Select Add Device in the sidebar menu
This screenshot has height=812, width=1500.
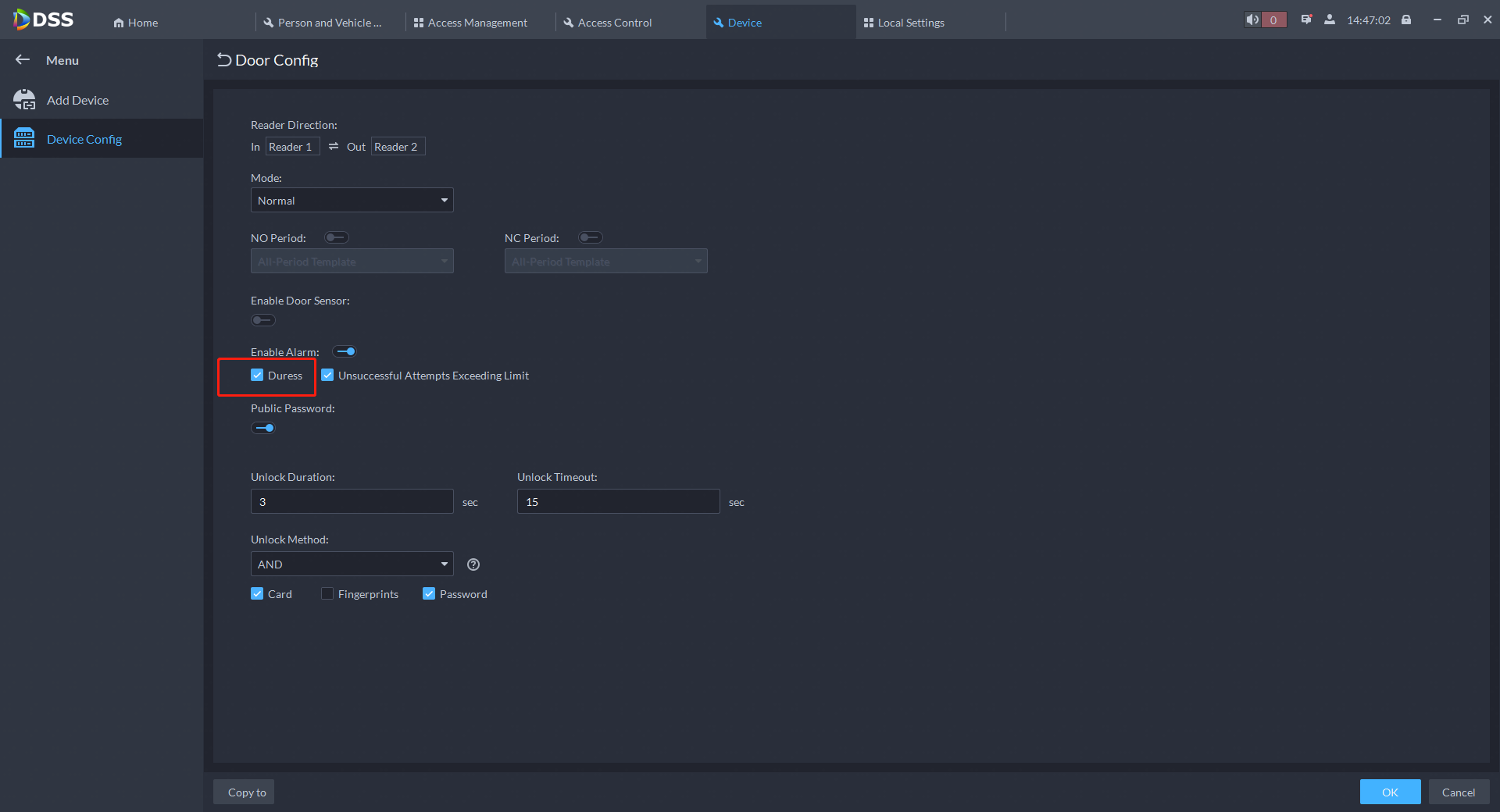pyautogui.click(x=102, y=99)
